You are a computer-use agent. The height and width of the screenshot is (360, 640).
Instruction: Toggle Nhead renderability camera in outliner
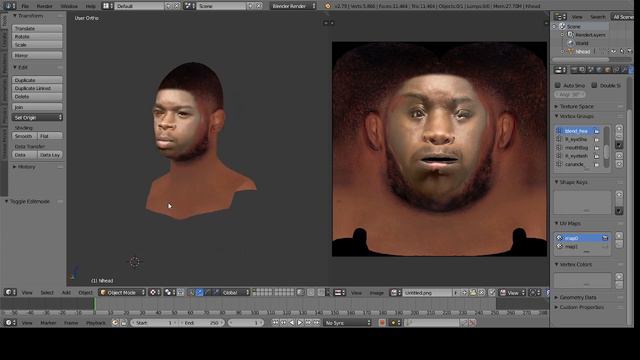pos(630,51)
